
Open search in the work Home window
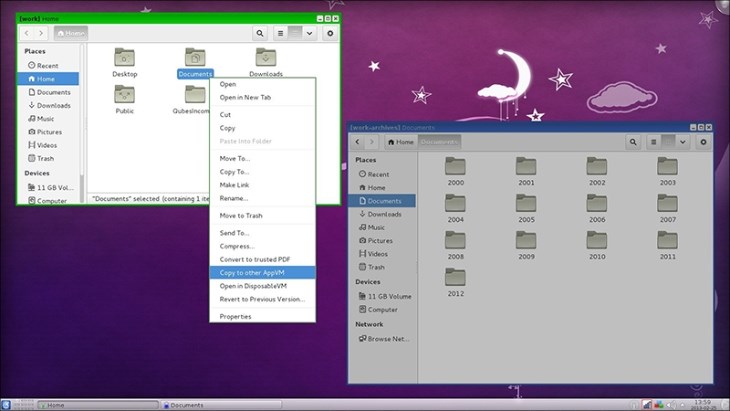tap(260, 34)
